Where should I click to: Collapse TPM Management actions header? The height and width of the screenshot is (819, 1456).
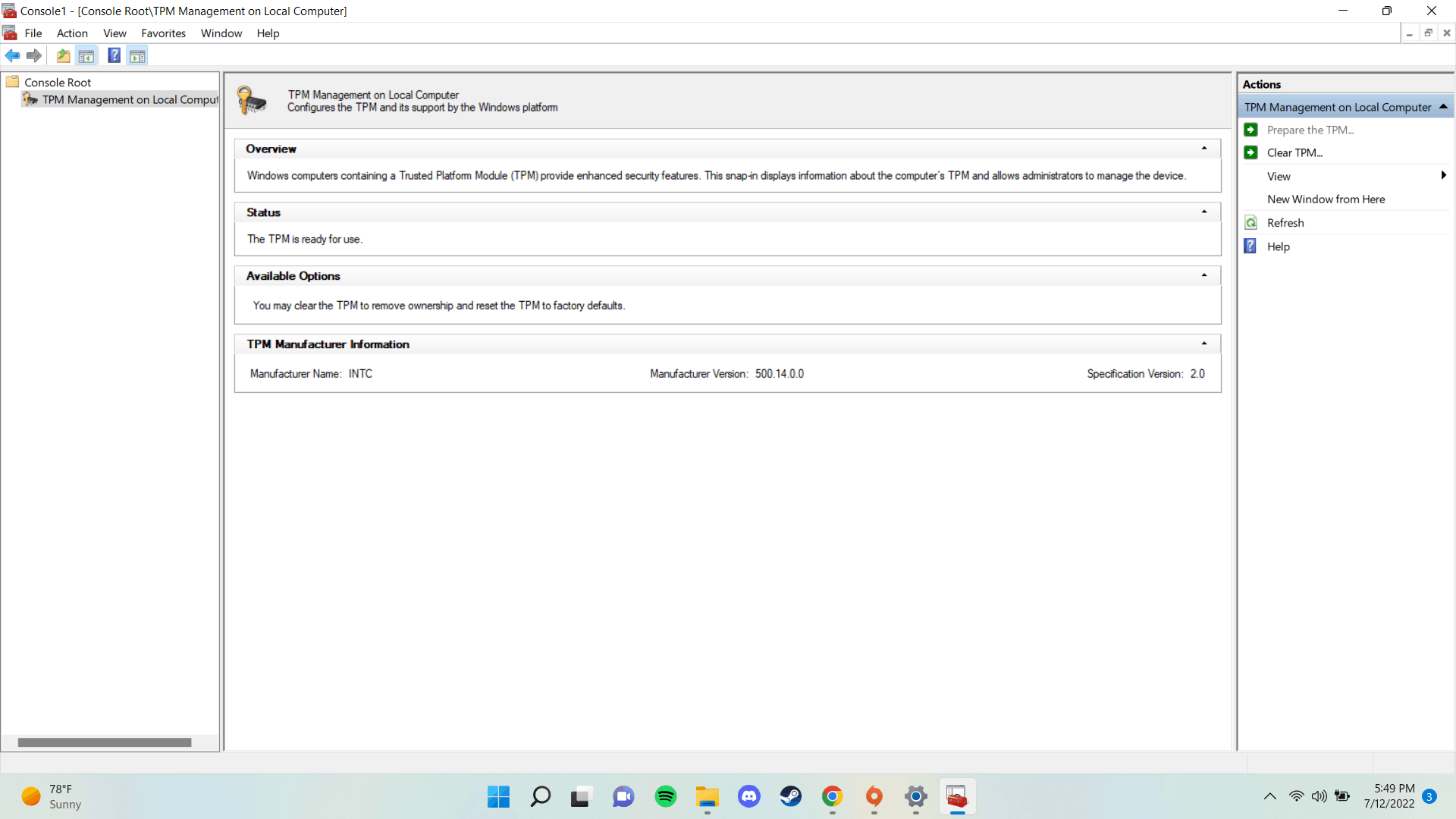[1442, 107]
